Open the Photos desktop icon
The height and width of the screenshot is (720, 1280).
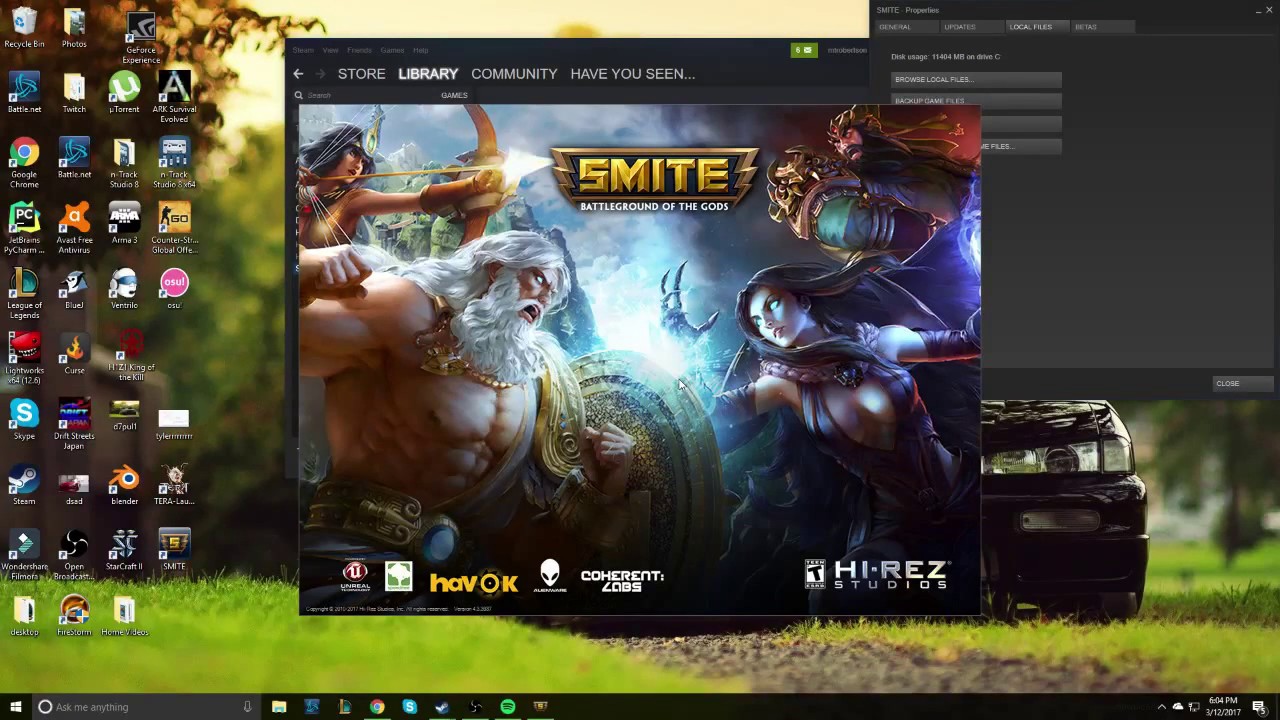74,28
